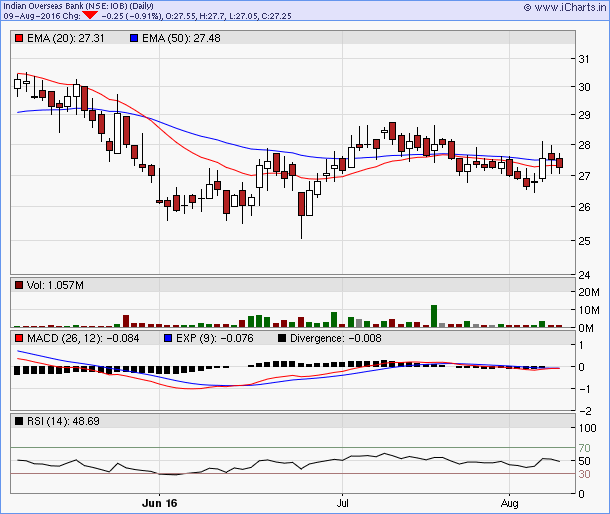Click the Aug date axis label
The width and height of the screenshot is (610, 514).
[x=509, y=503]
